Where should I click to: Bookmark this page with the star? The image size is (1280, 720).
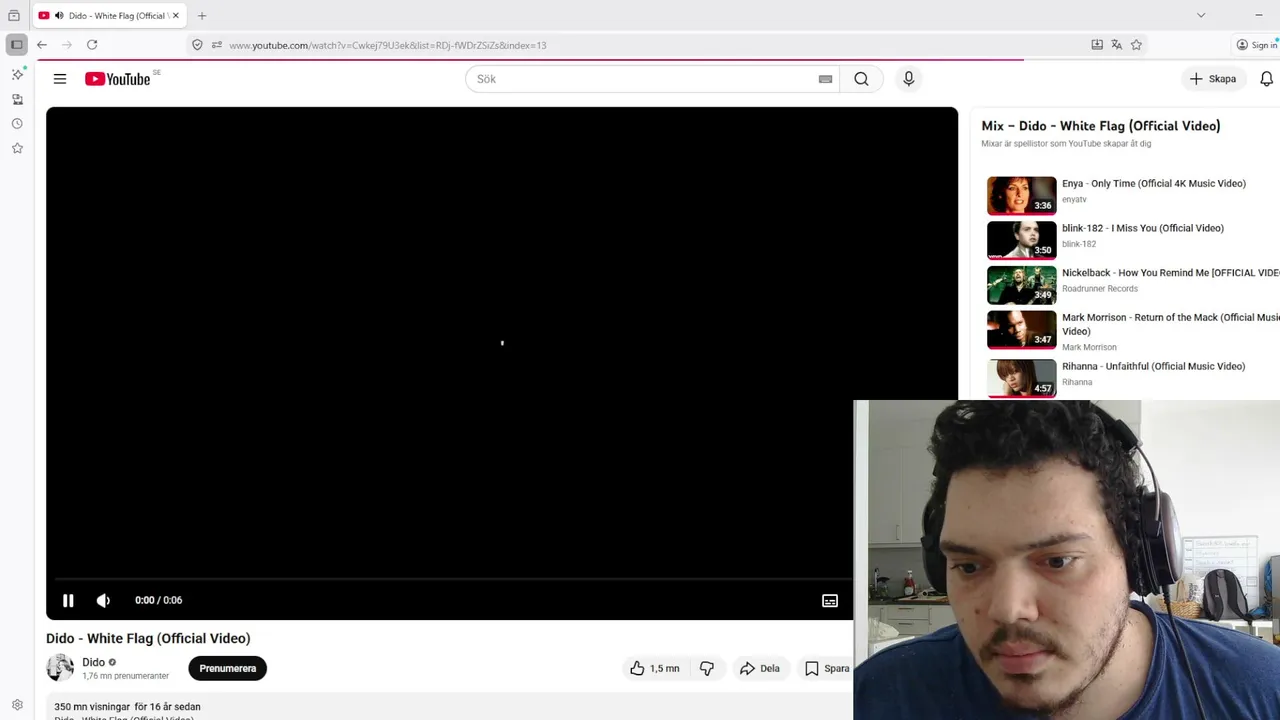tap(1136, 45)
